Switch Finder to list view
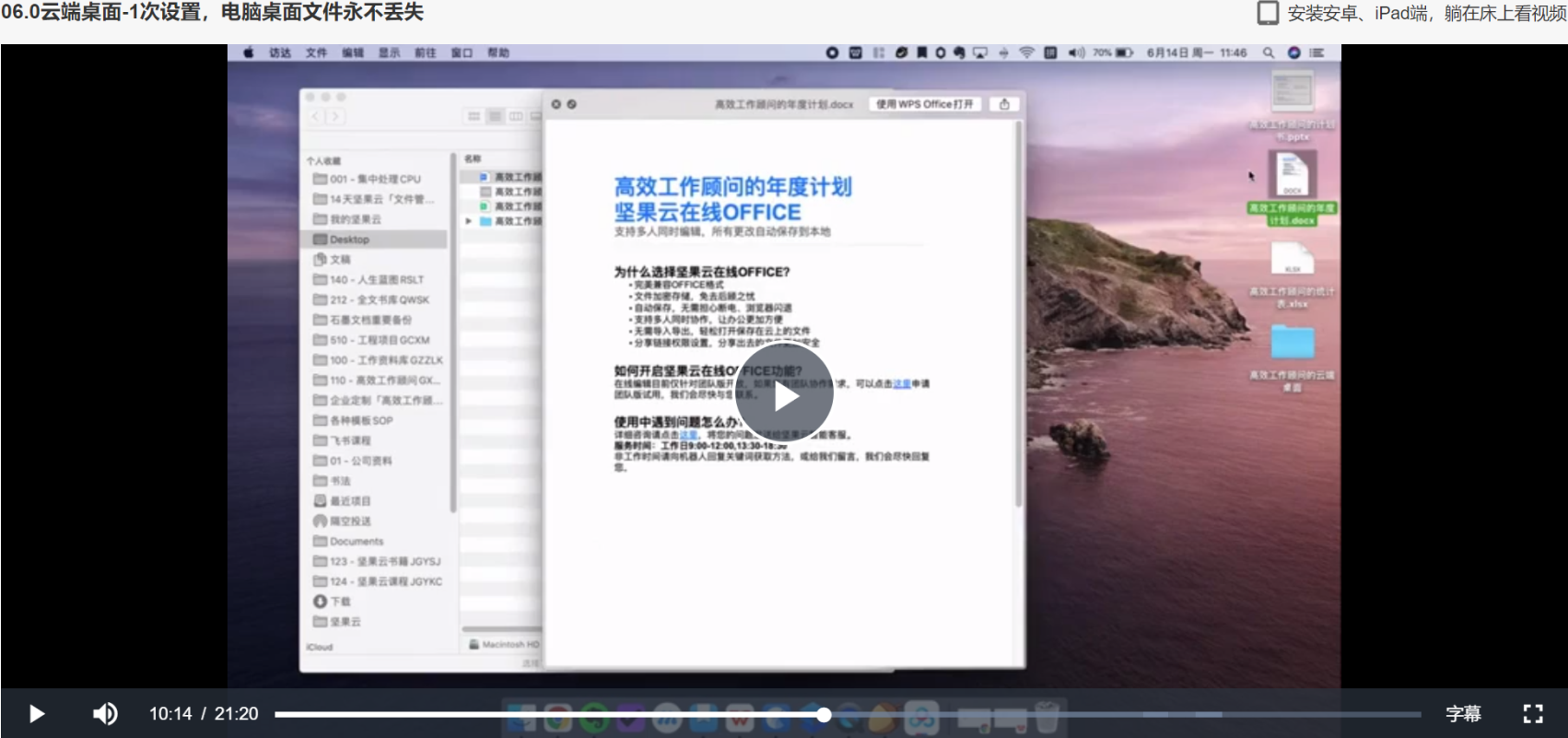Viewport: 1568px width, 738px height. tap(495, 116)
